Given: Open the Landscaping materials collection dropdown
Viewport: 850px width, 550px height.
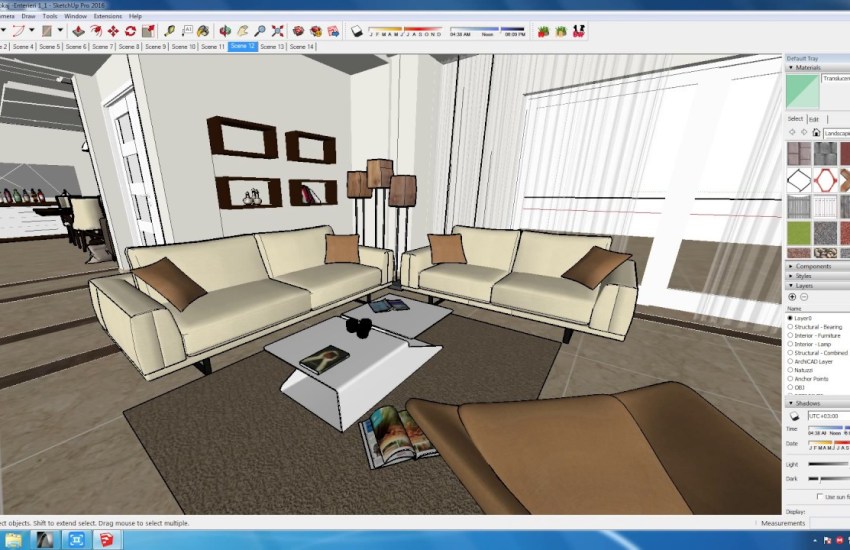Looking at the screenshot, I should click(836, 133).
